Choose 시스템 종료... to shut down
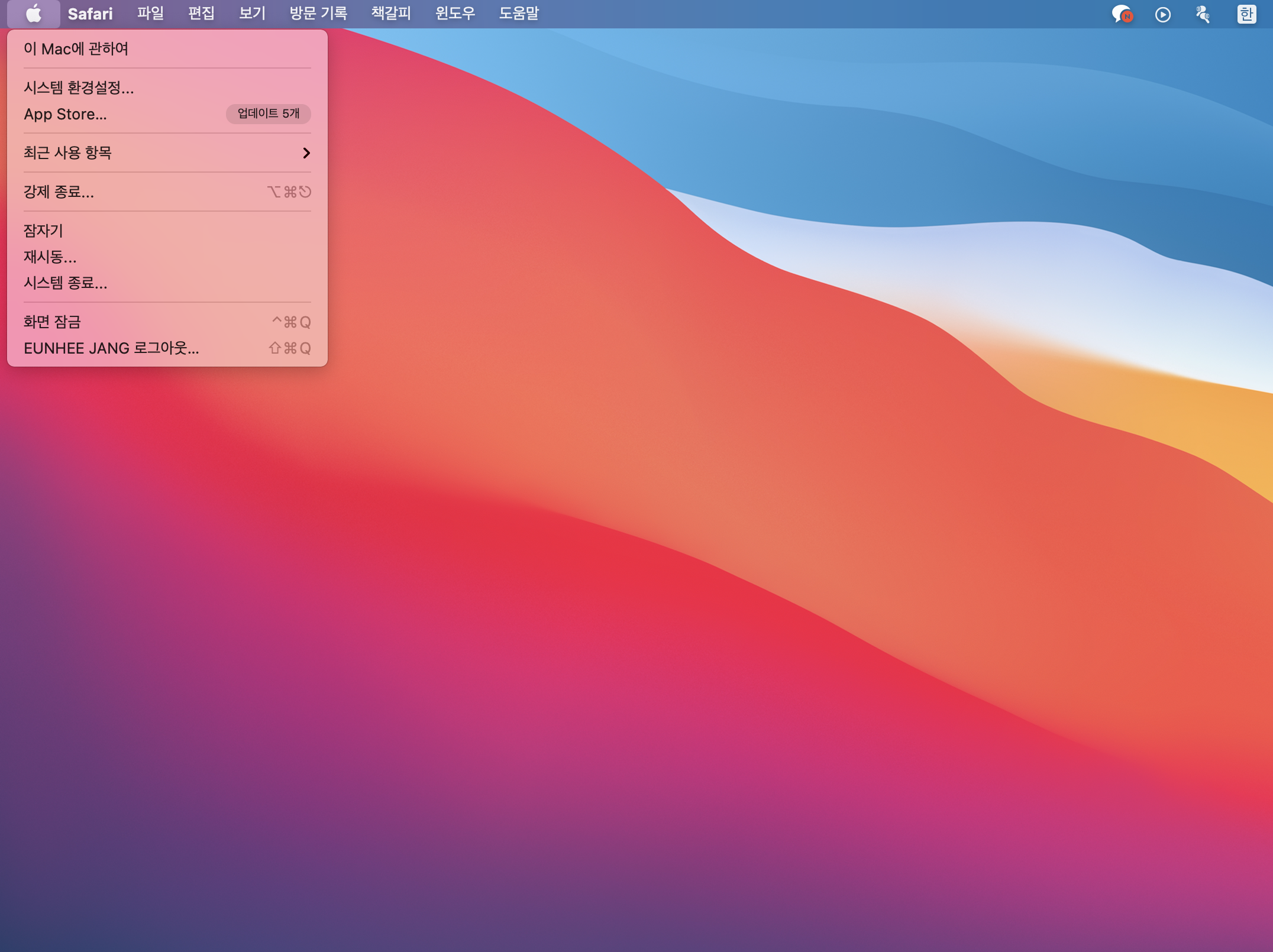The height and width of the screenshot is (952, 1273). 66,283
